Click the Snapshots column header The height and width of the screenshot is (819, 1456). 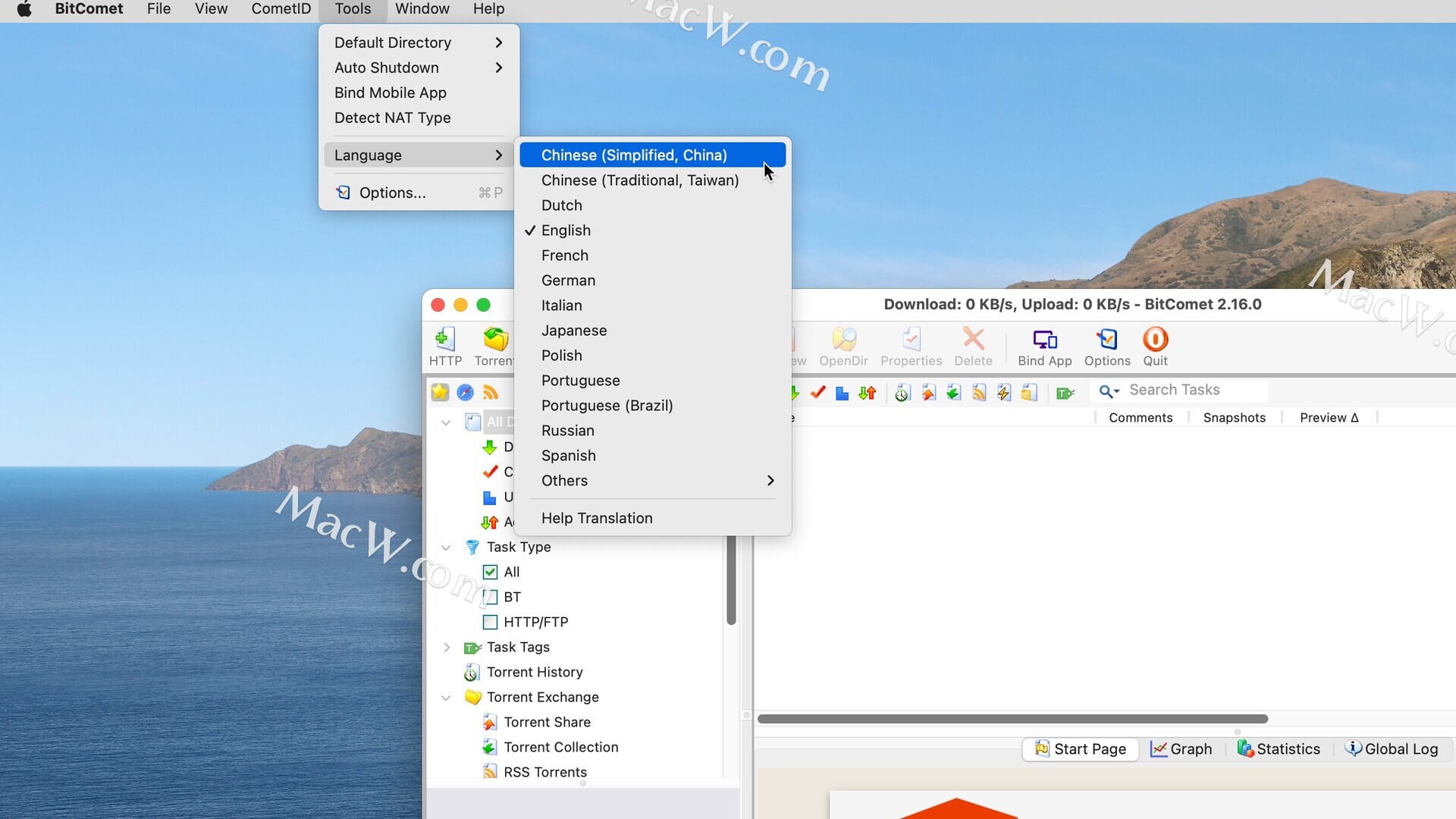click(x=1234, y=418)
